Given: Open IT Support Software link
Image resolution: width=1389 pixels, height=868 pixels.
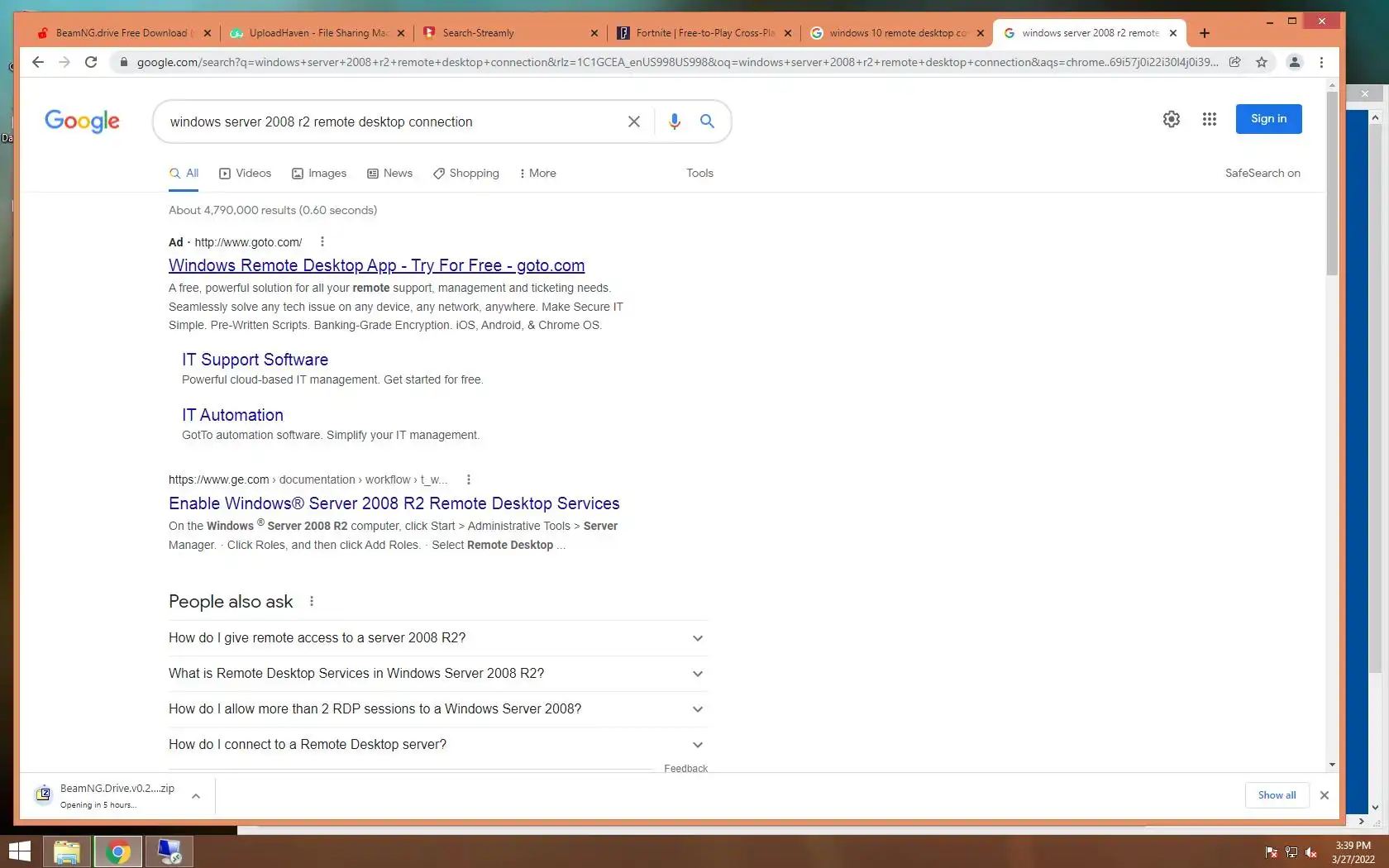Looking at the screenshot, I should (x=255, y=360).
